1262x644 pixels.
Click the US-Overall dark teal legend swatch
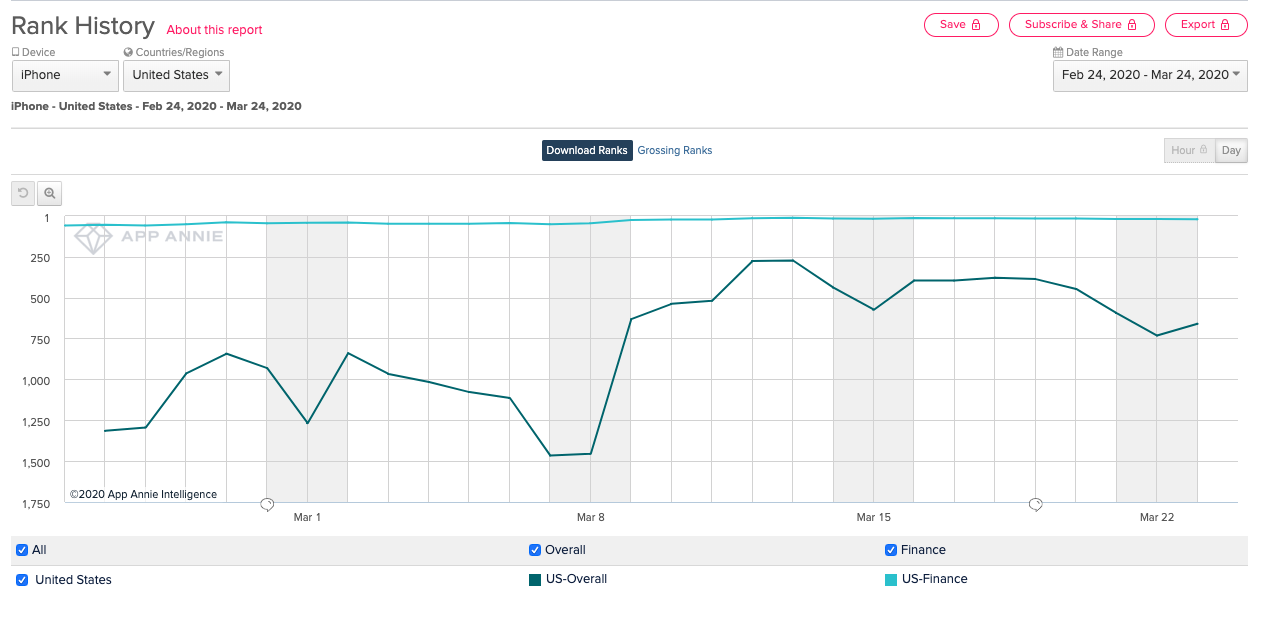[535, 579]
